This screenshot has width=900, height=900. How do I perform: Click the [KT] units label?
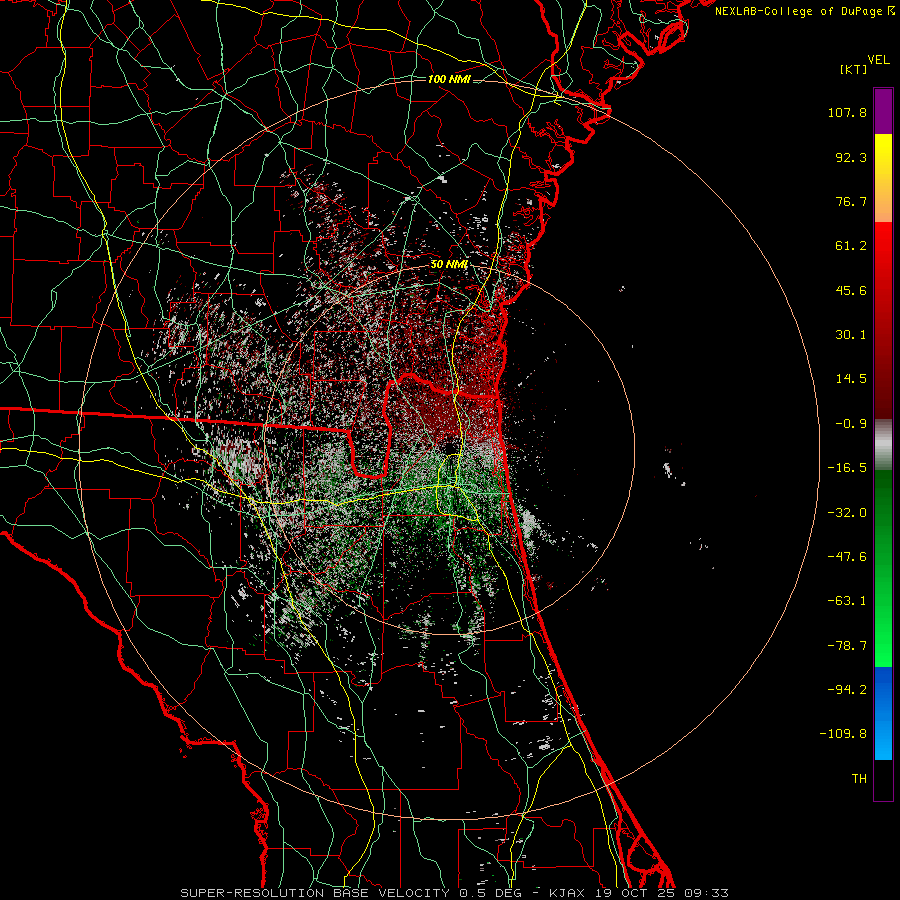[x=853, y=69]
